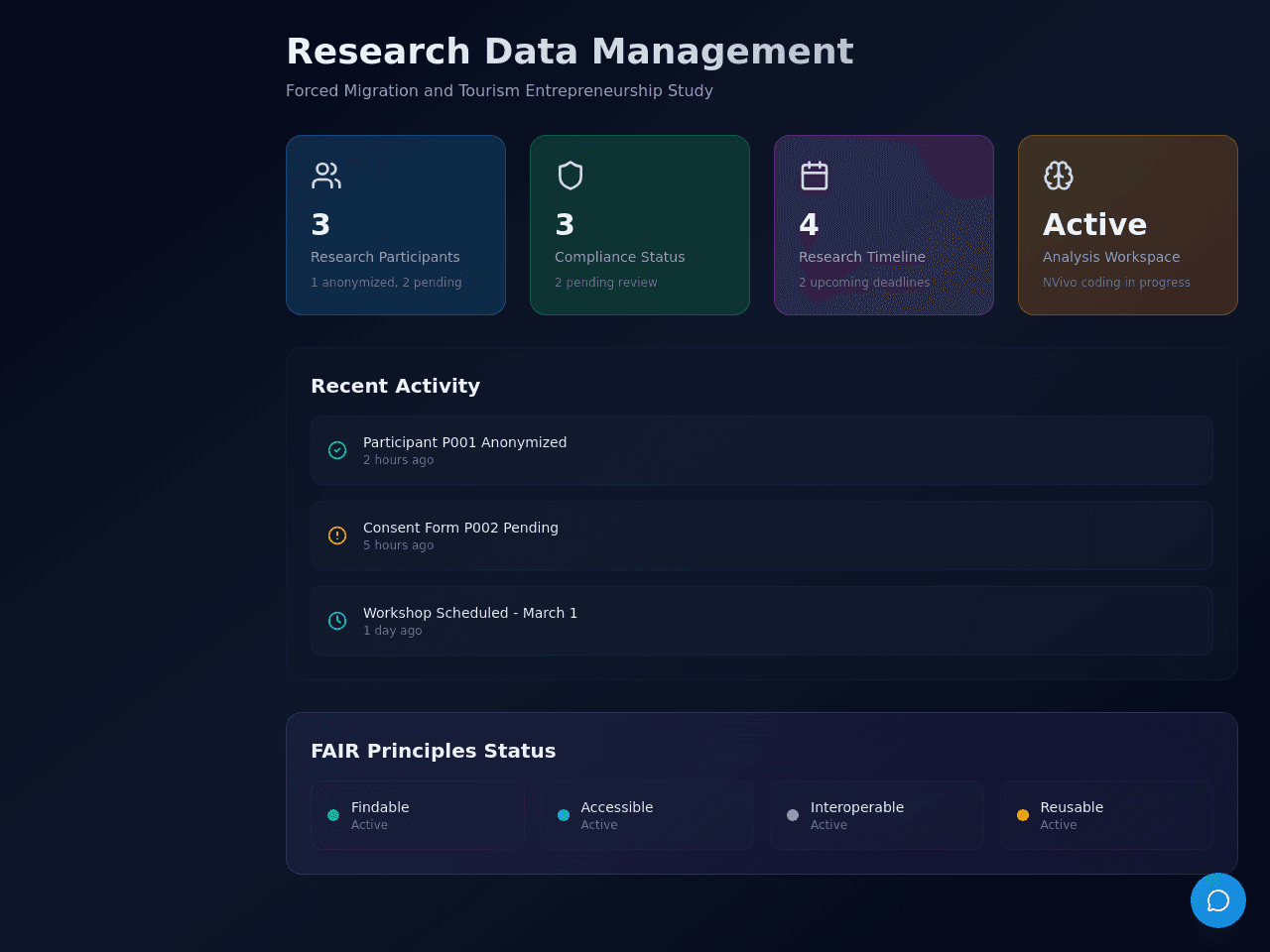The image size is (1270, 952).
Task: Click the orange status dot for Reusable
Action: [x=1023, y=815]
